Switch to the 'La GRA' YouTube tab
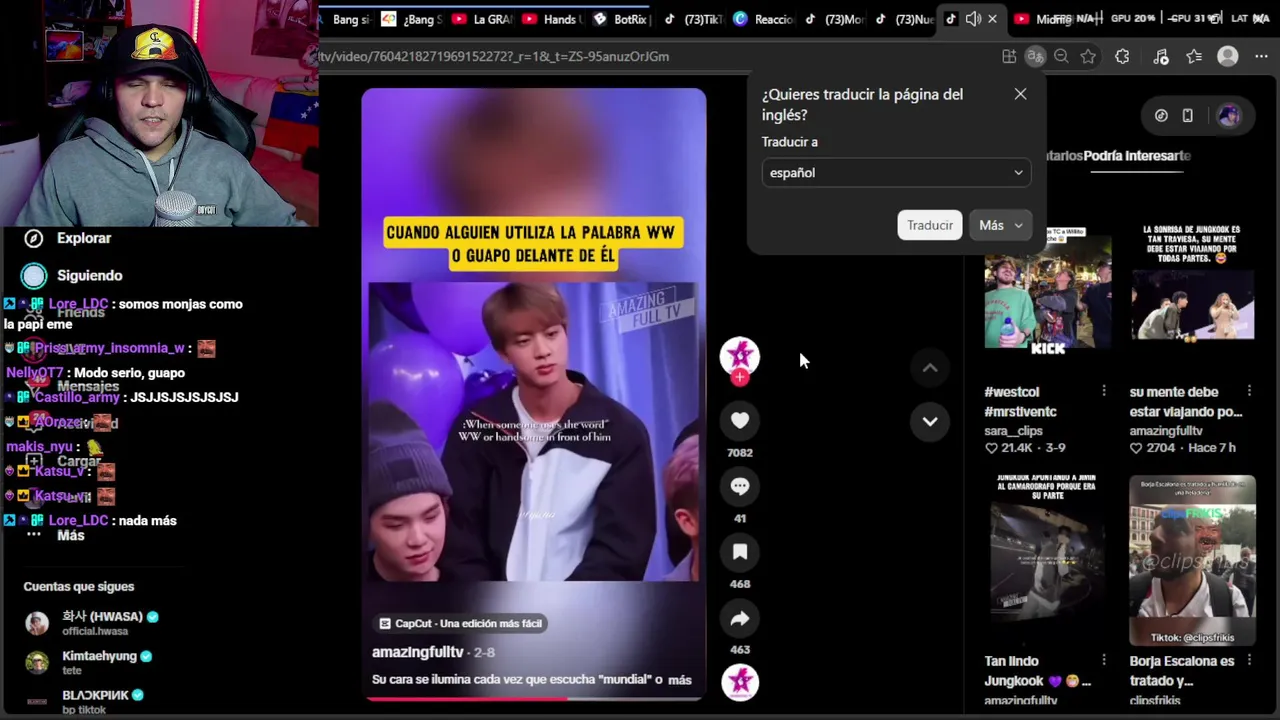Image resolution: width=1280 pixels, height=720 pixels. [482, 19]
